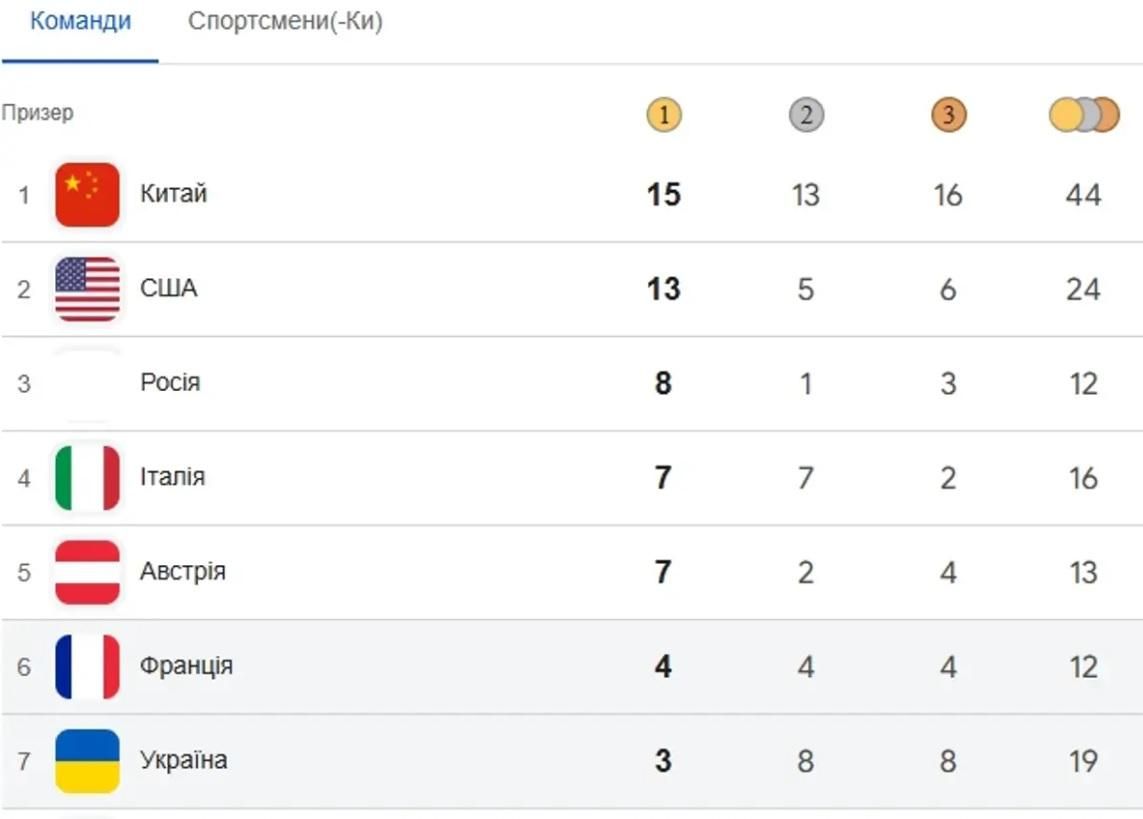Click the USA flag icon
1143x819 pixels.
tap(87, 289)
